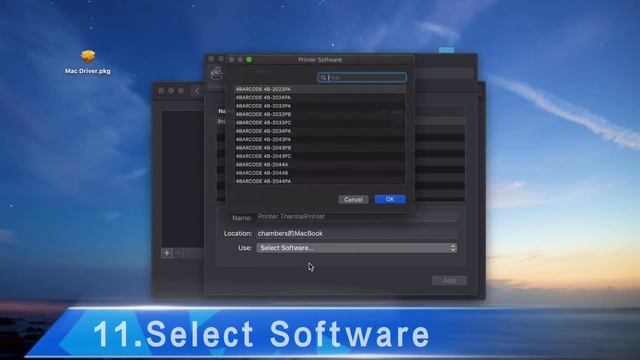Go back with the chevron in Printers window
640x360 pixels.
[197, 91]
